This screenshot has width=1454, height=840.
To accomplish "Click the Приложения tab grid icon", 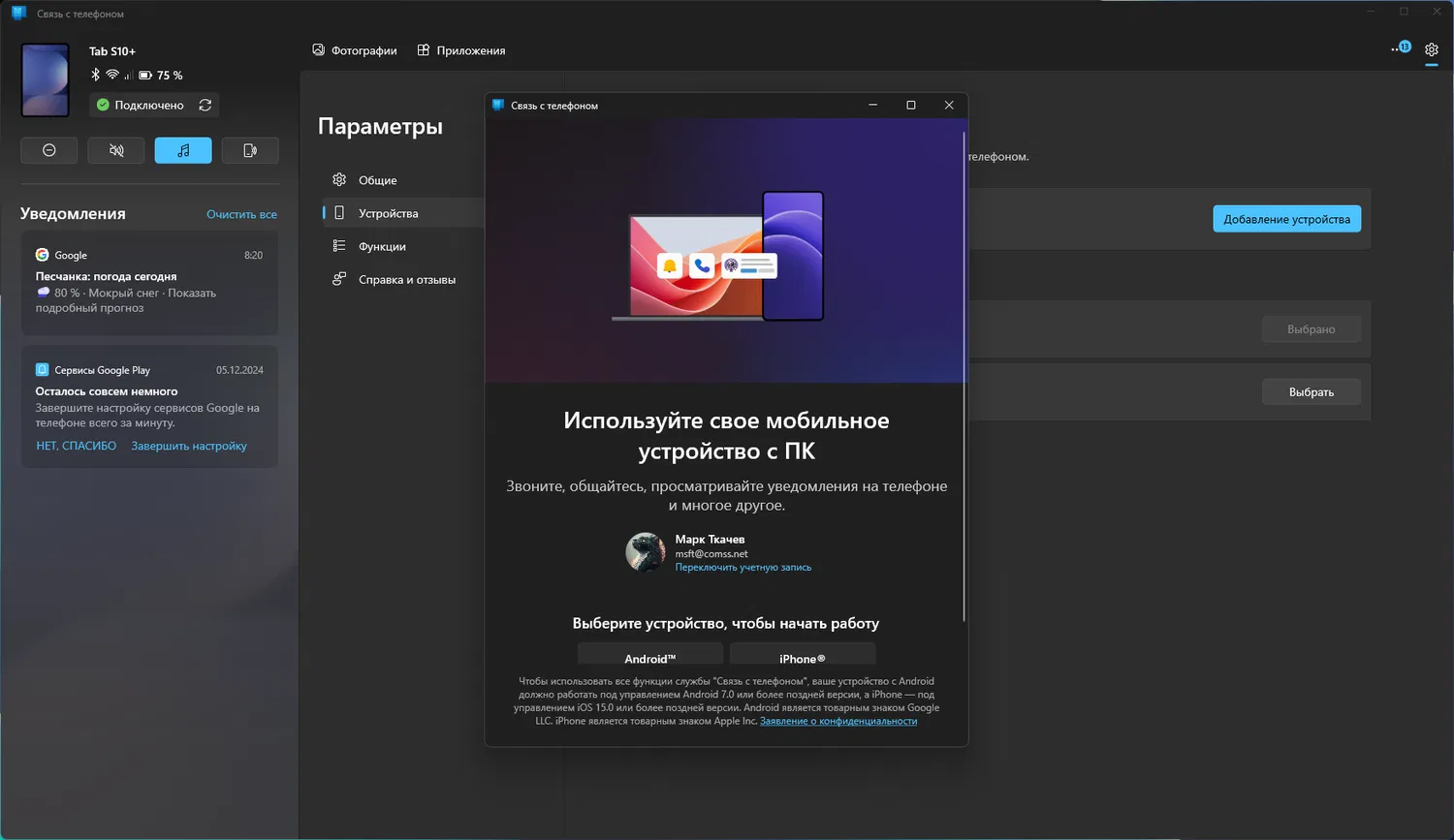I will pos(424,49).
